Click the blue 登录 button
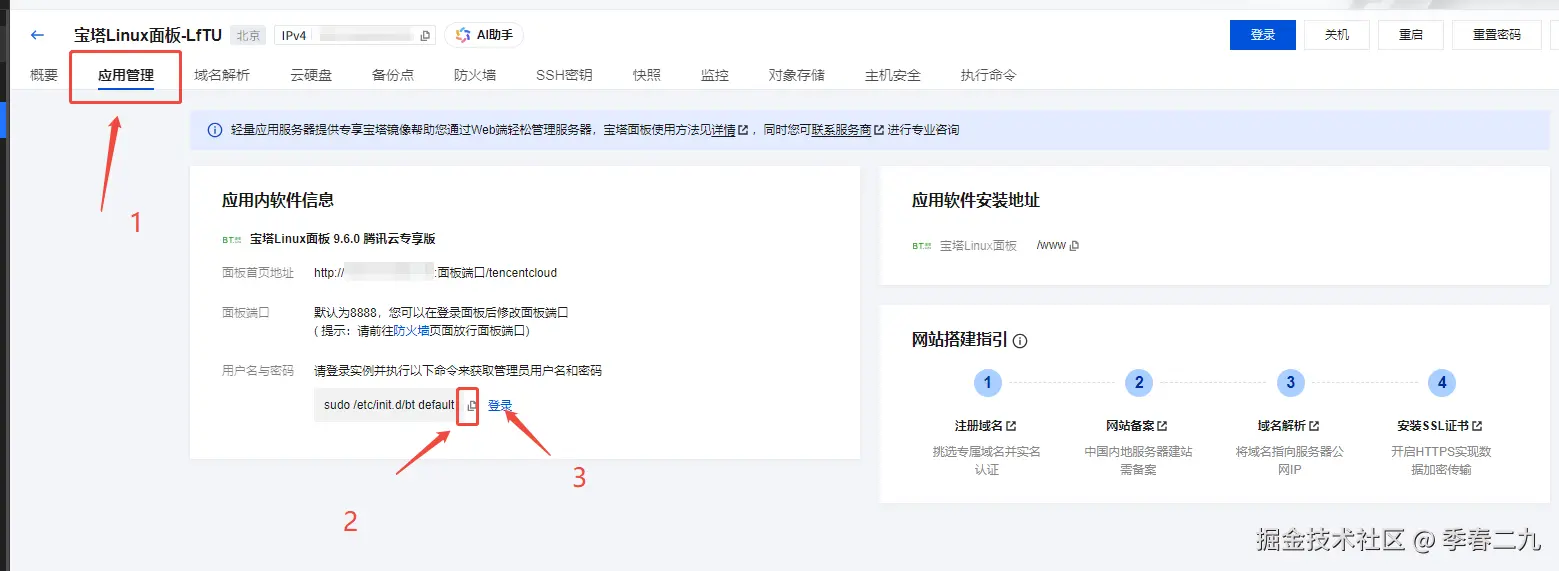The height and width of the screenshot is (571, 1559). pyautogui.click(x=1263, y=35)
